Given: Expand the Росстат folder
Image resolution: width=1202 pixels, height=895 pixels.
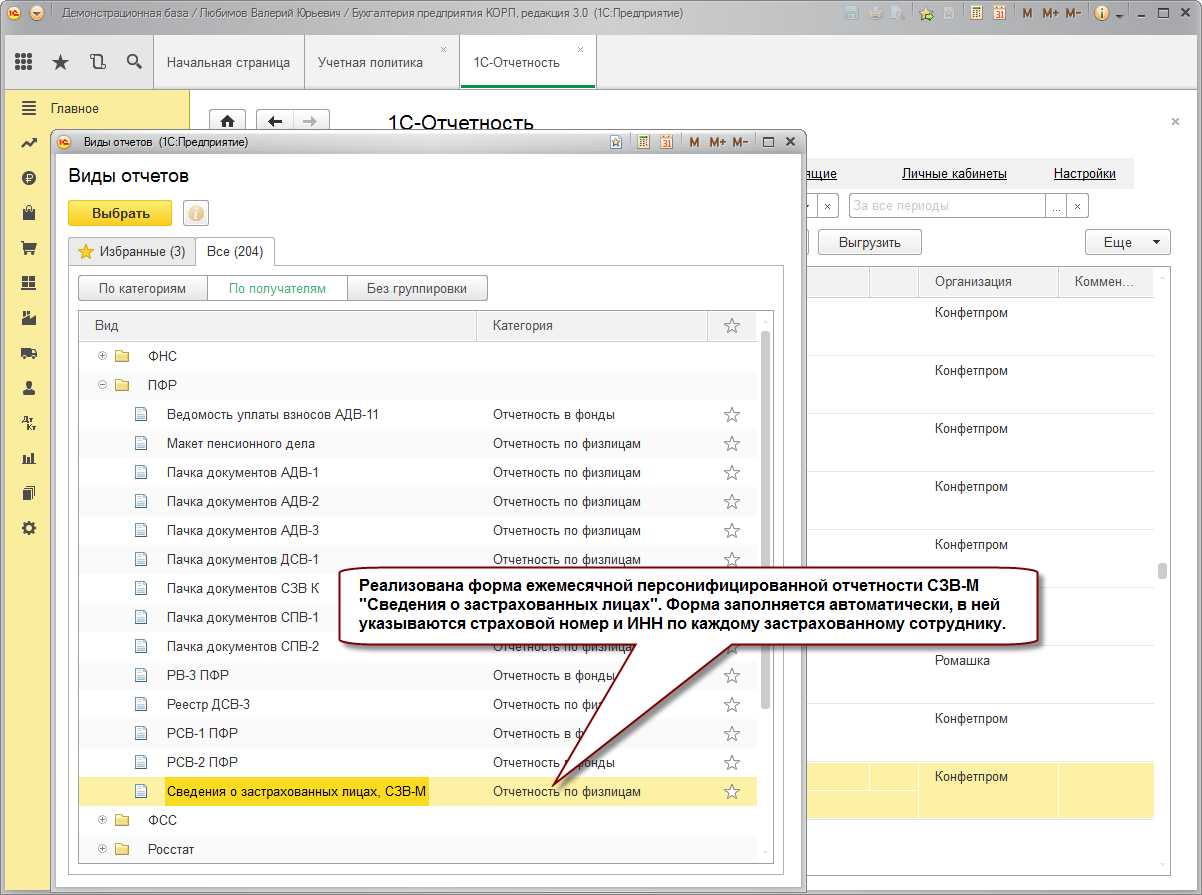Looking at the screenshot, I should 102,849.
